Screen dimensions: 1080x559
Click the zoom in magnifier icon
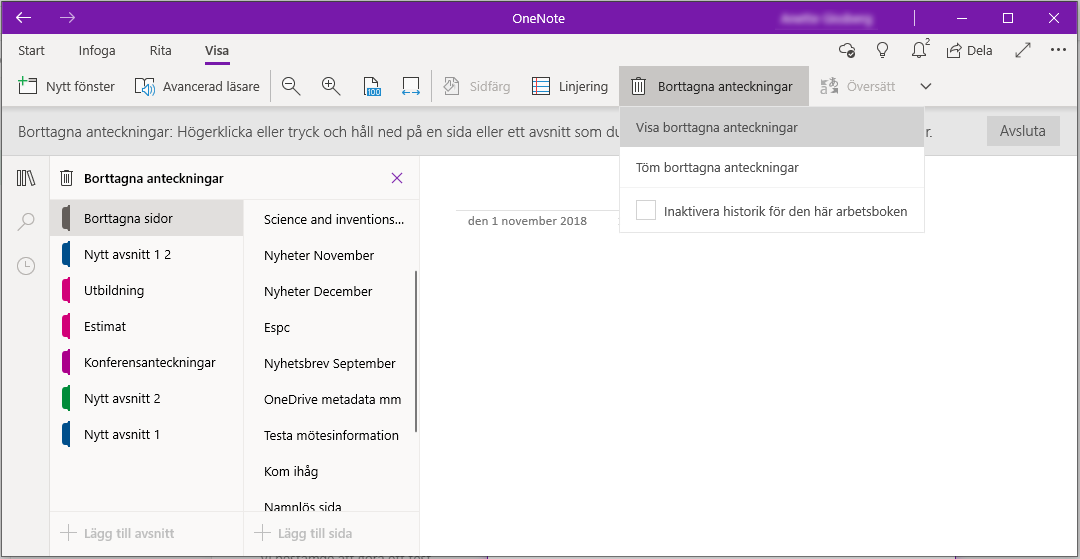[x=331, y=87]
